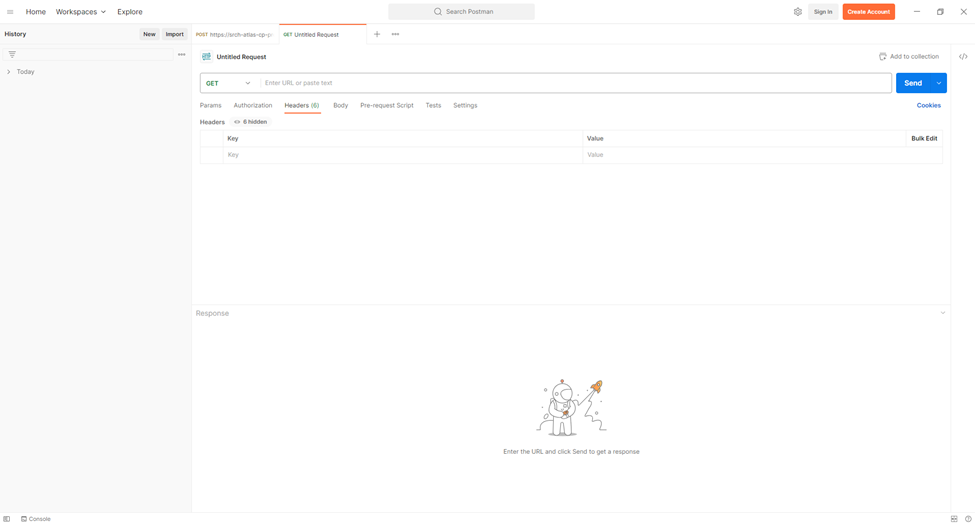
Task: Expand the Today history group
Action: (x=9, y=72)
